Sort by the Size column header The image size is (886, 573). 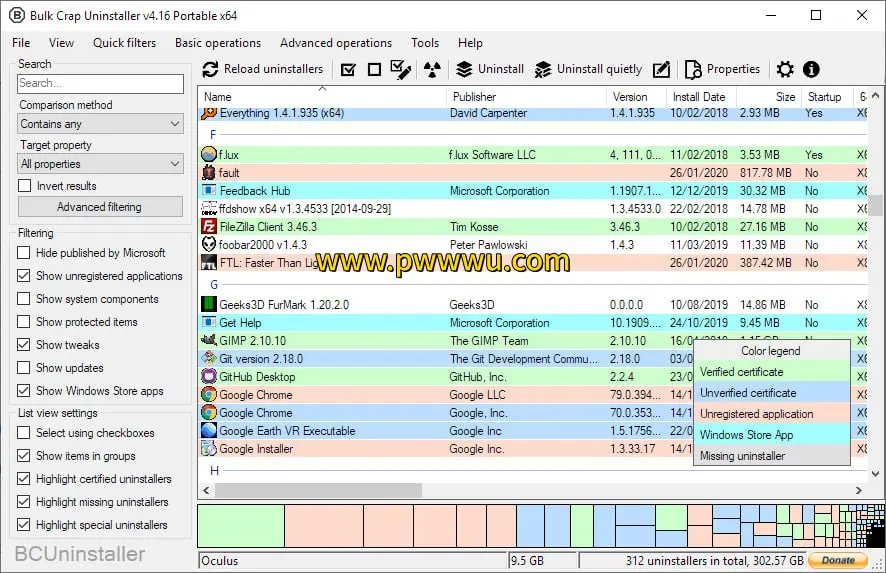point(769,97)
